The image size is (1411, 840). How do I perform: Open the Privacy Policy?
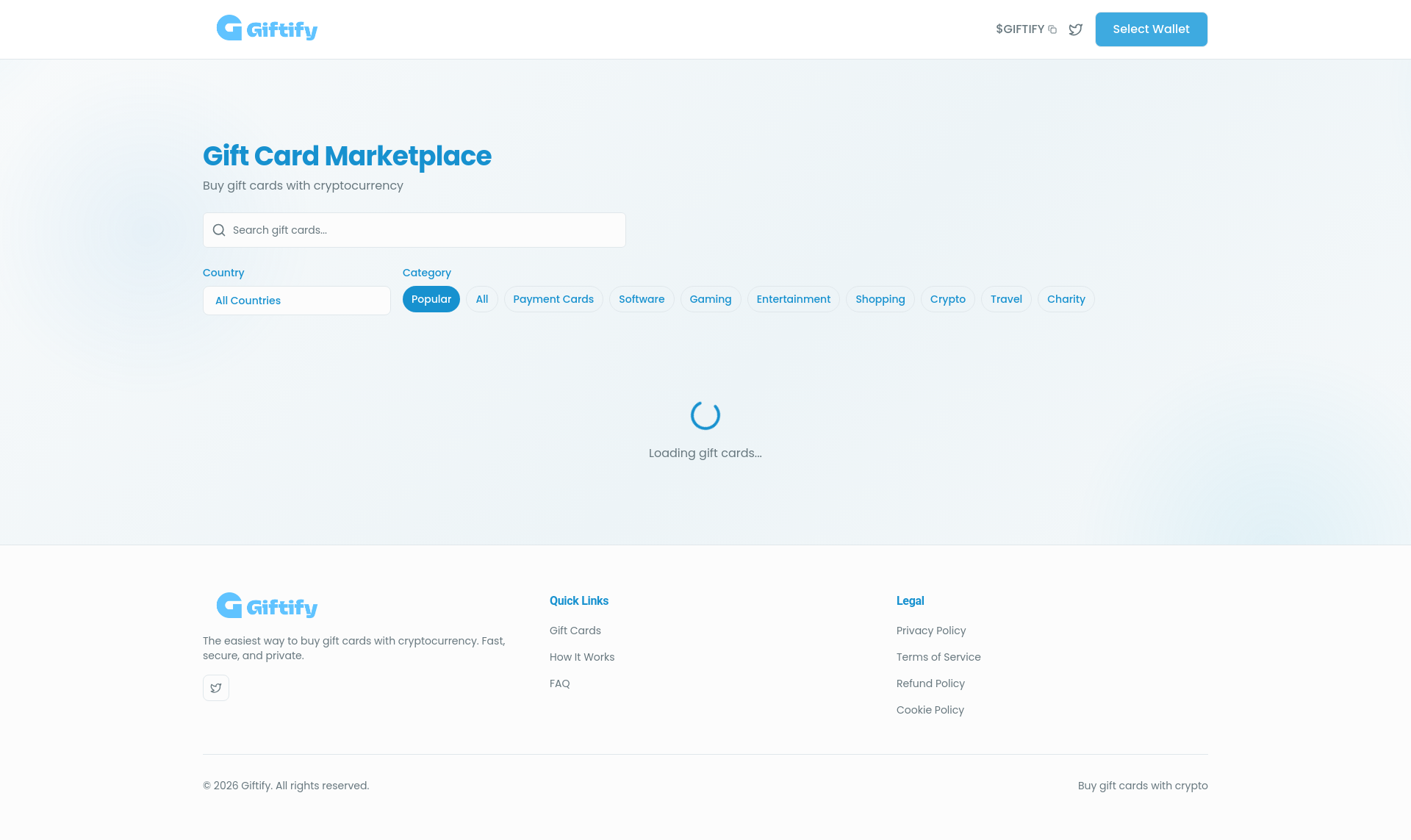tap(930, 631)
